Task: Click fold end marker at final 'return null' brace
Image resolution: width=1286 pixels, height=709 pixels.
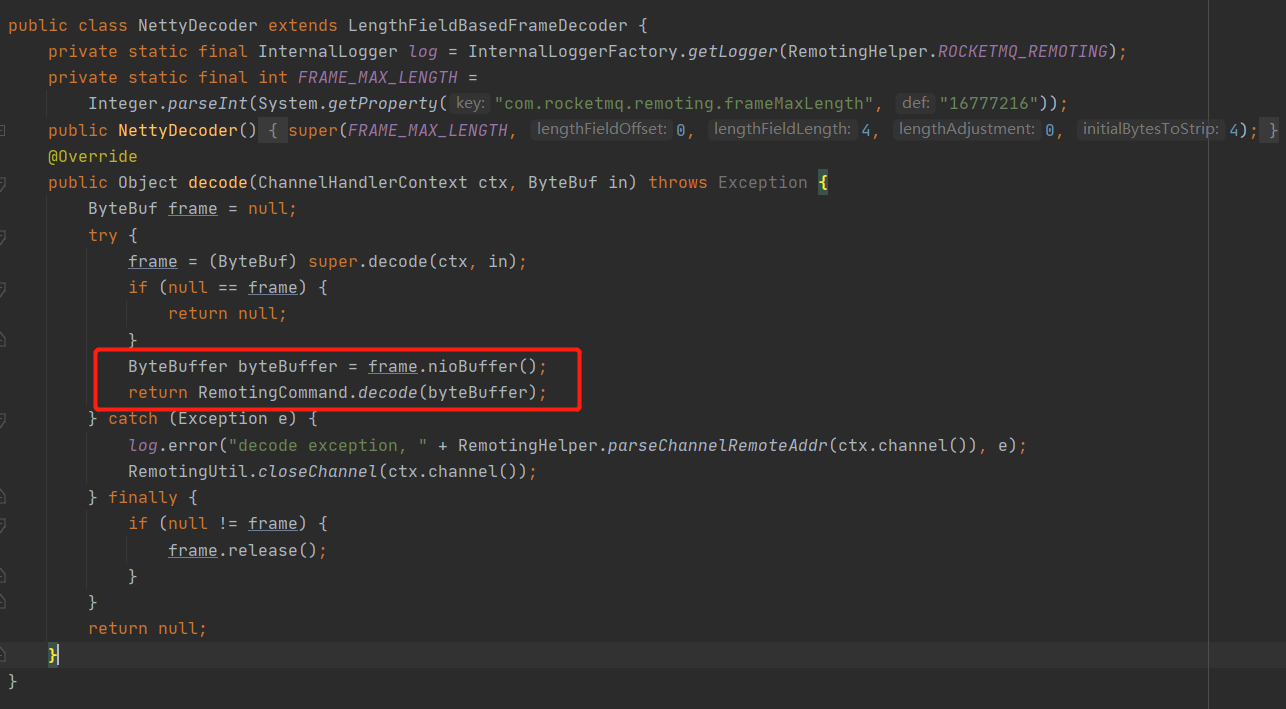Action: (3, 654)
